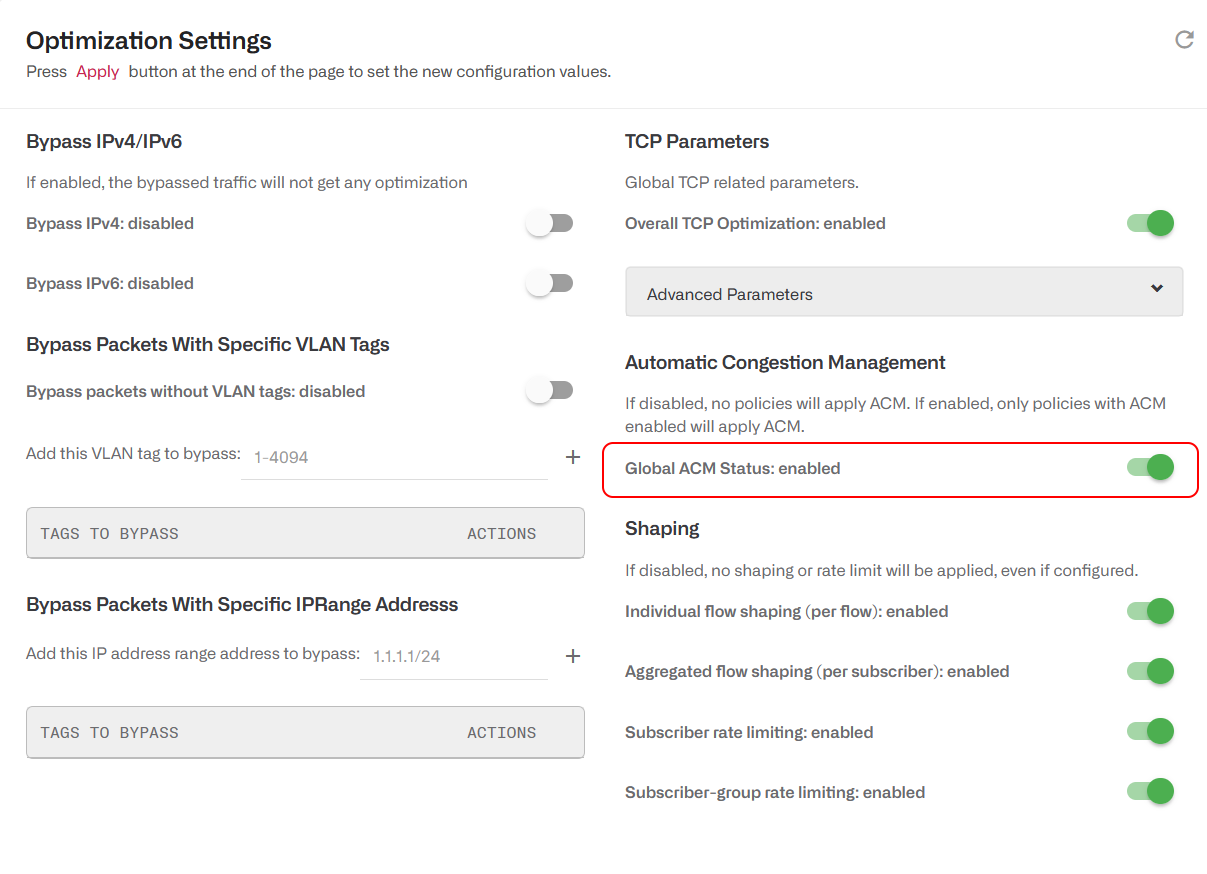This screenshot has height=874, width=1207.
Task: Click the IP address range input field
Action: 453,655
